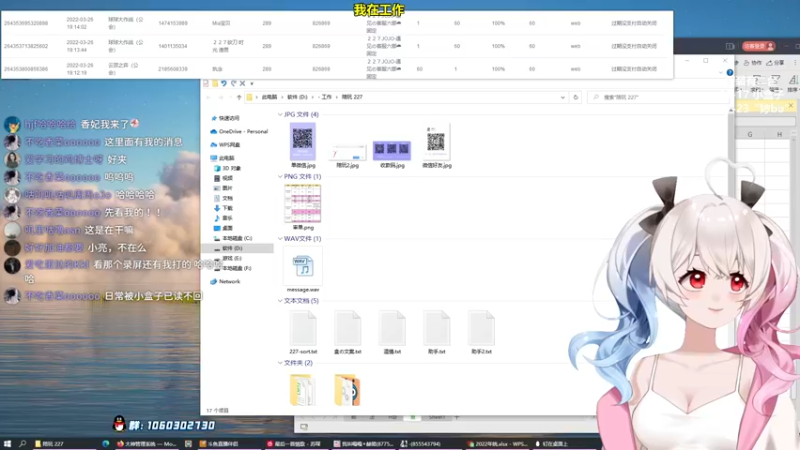Open the Pictures folder in the sidebar

pyautogui.click(x=223, y=188)
